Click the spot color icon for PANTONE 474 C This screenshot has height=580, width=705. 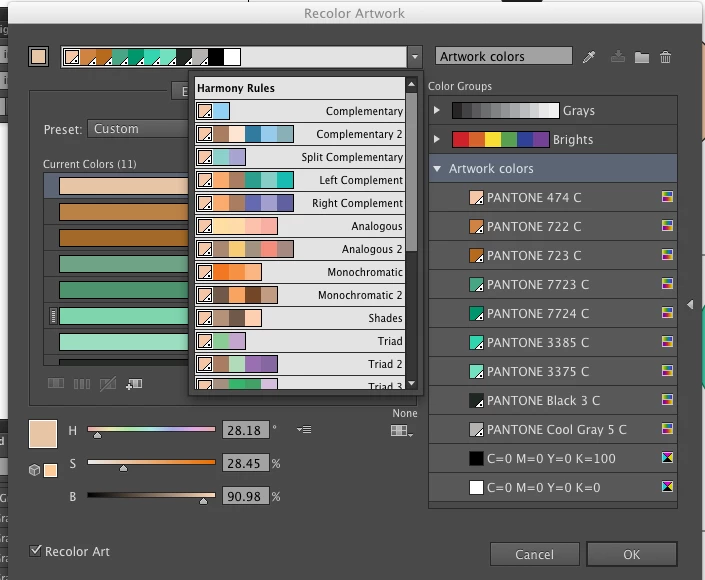(x=667, y=197)
